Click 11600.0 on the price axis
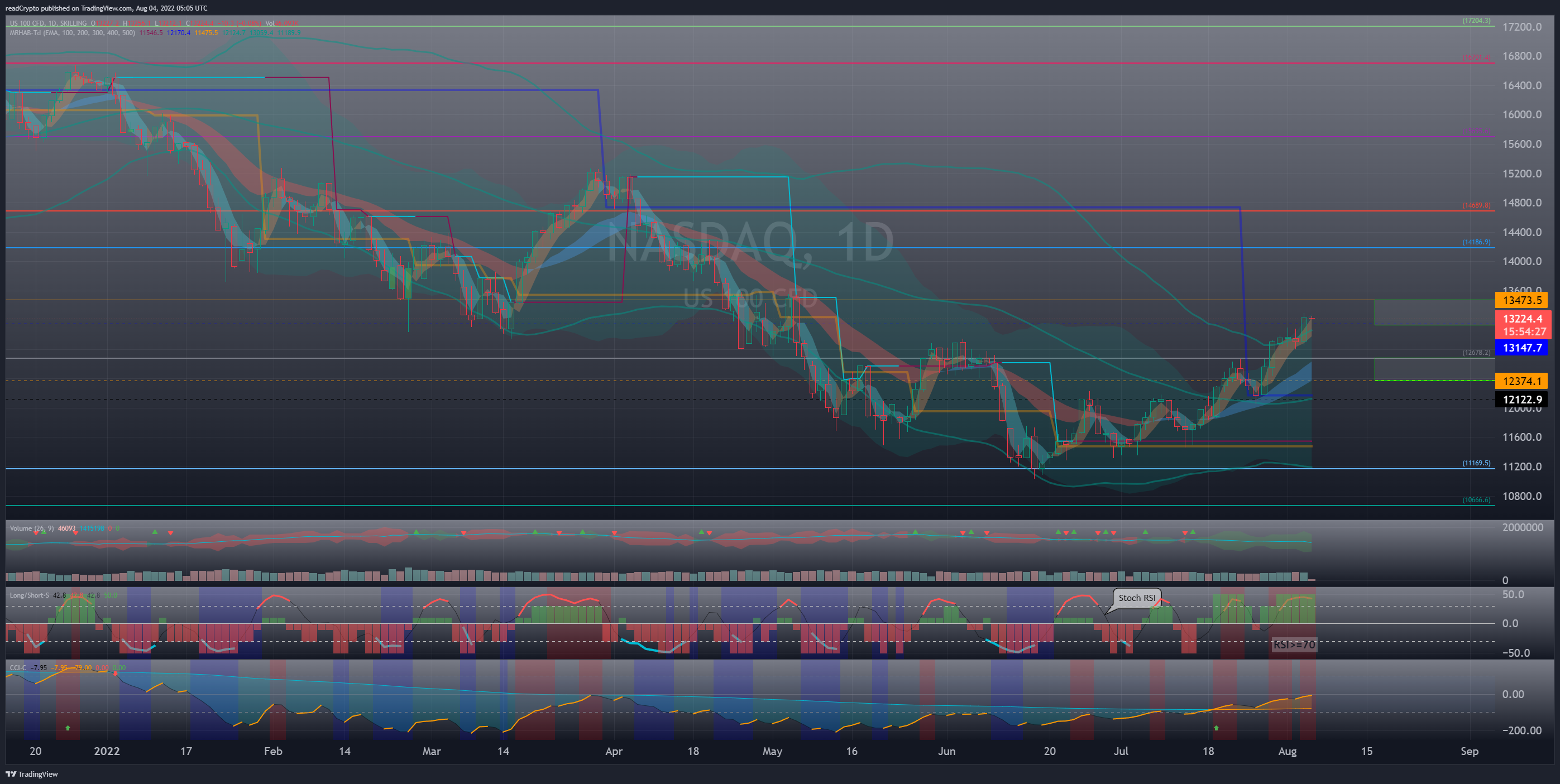This screenshot has height=784, width=1560. click(1522, 437)
